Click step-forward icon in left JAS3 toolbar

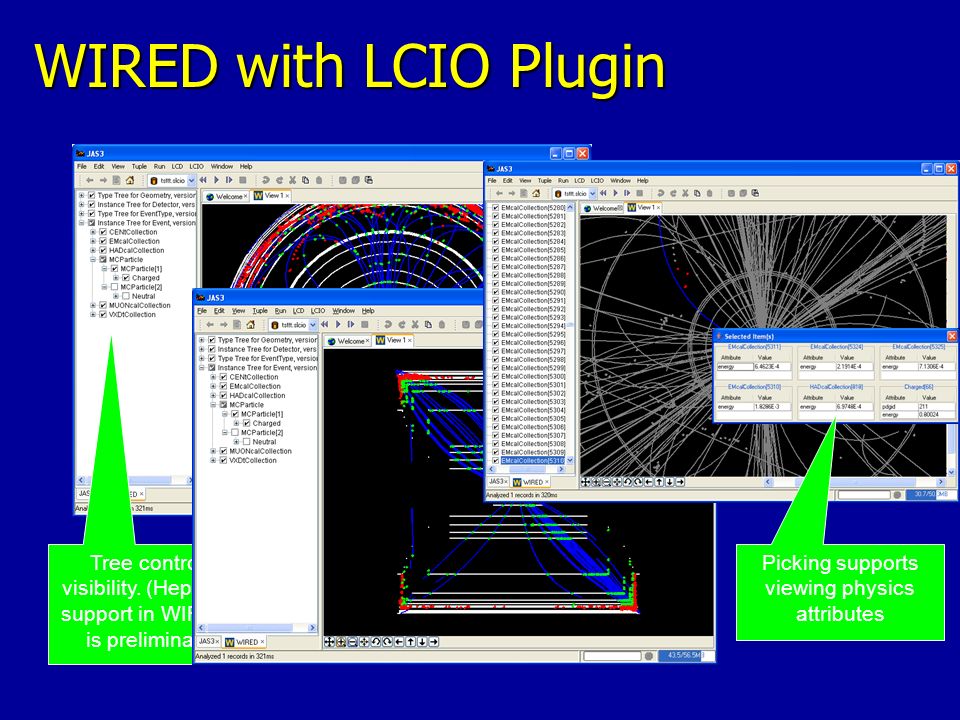click(229, 180)
